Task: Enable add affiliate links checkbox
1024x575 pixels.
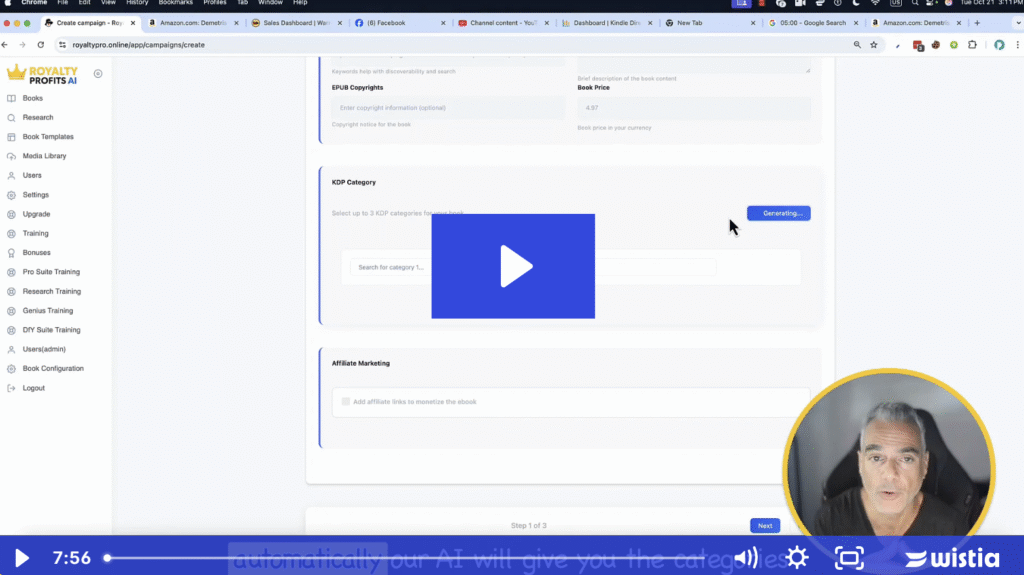Action: tap(346, 401)
